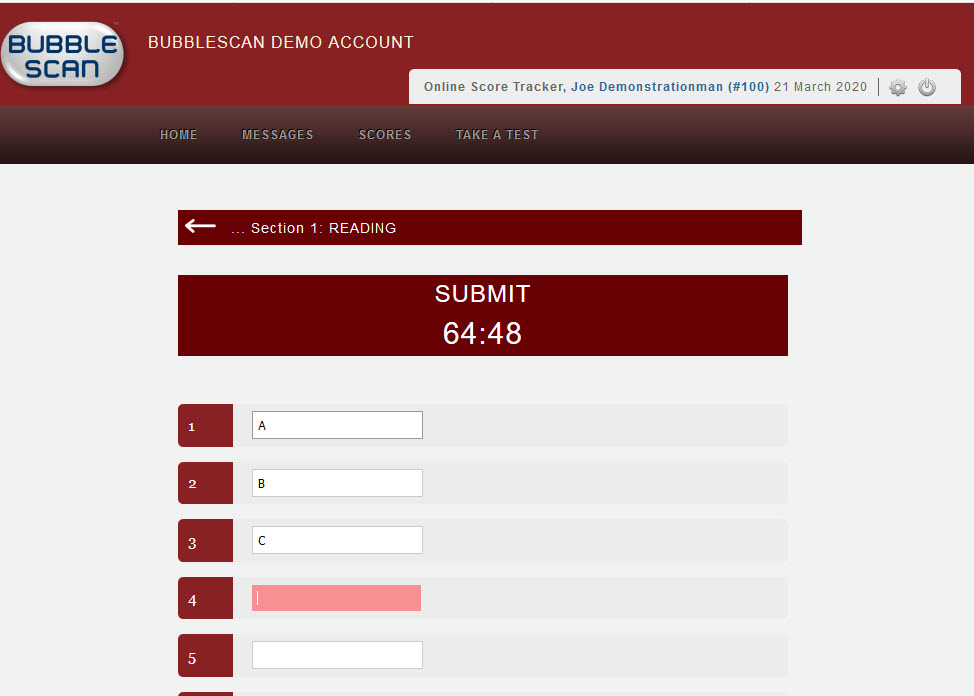Click the question number 2 label

tap(205, 483)
